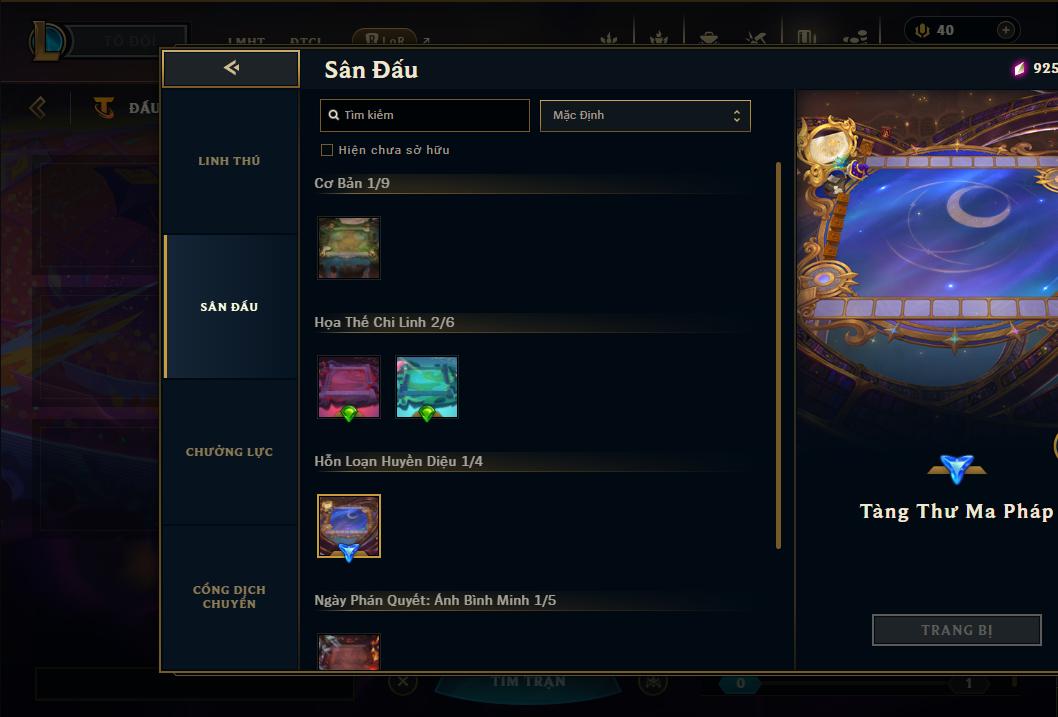This screenshot has height=717, width=1058.
Task: Choose the red Họa Thế Chi Linh arena
Action: [x=349, y=387]
